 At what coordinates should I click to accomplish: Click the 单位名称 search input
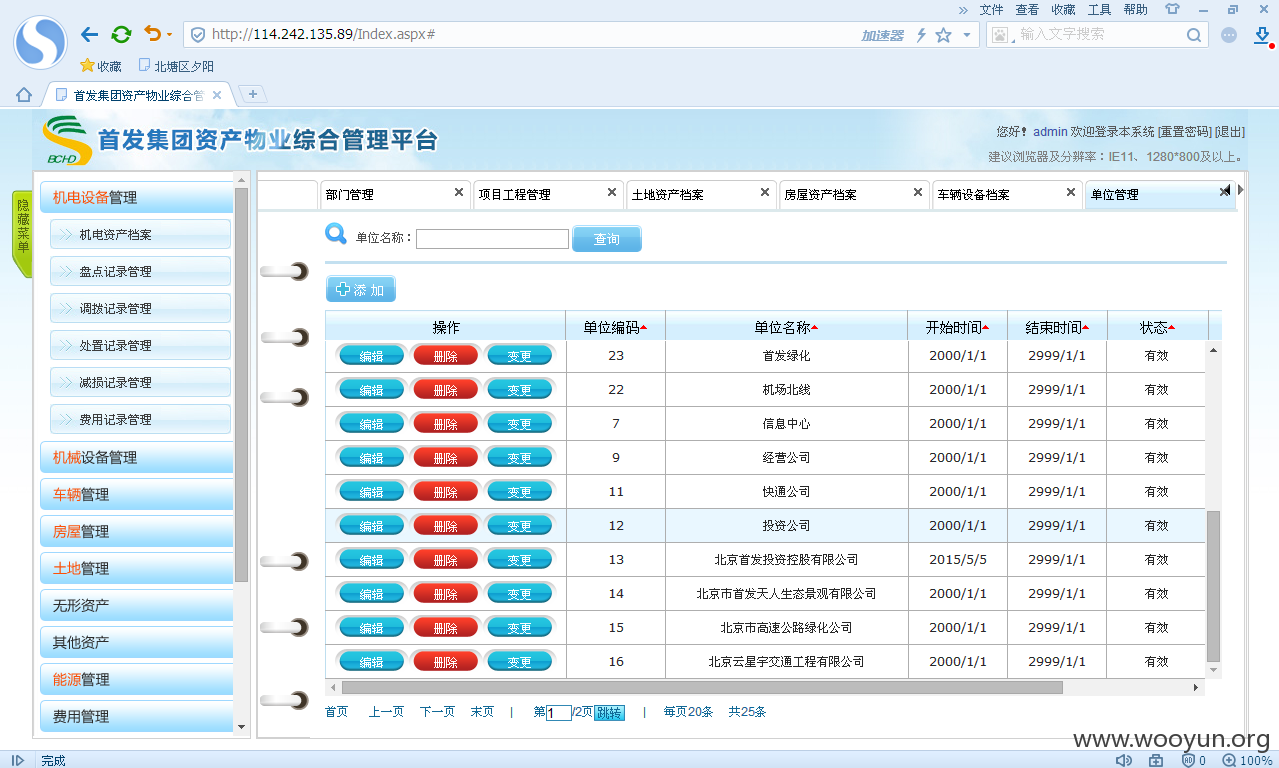tap(492, 239)
